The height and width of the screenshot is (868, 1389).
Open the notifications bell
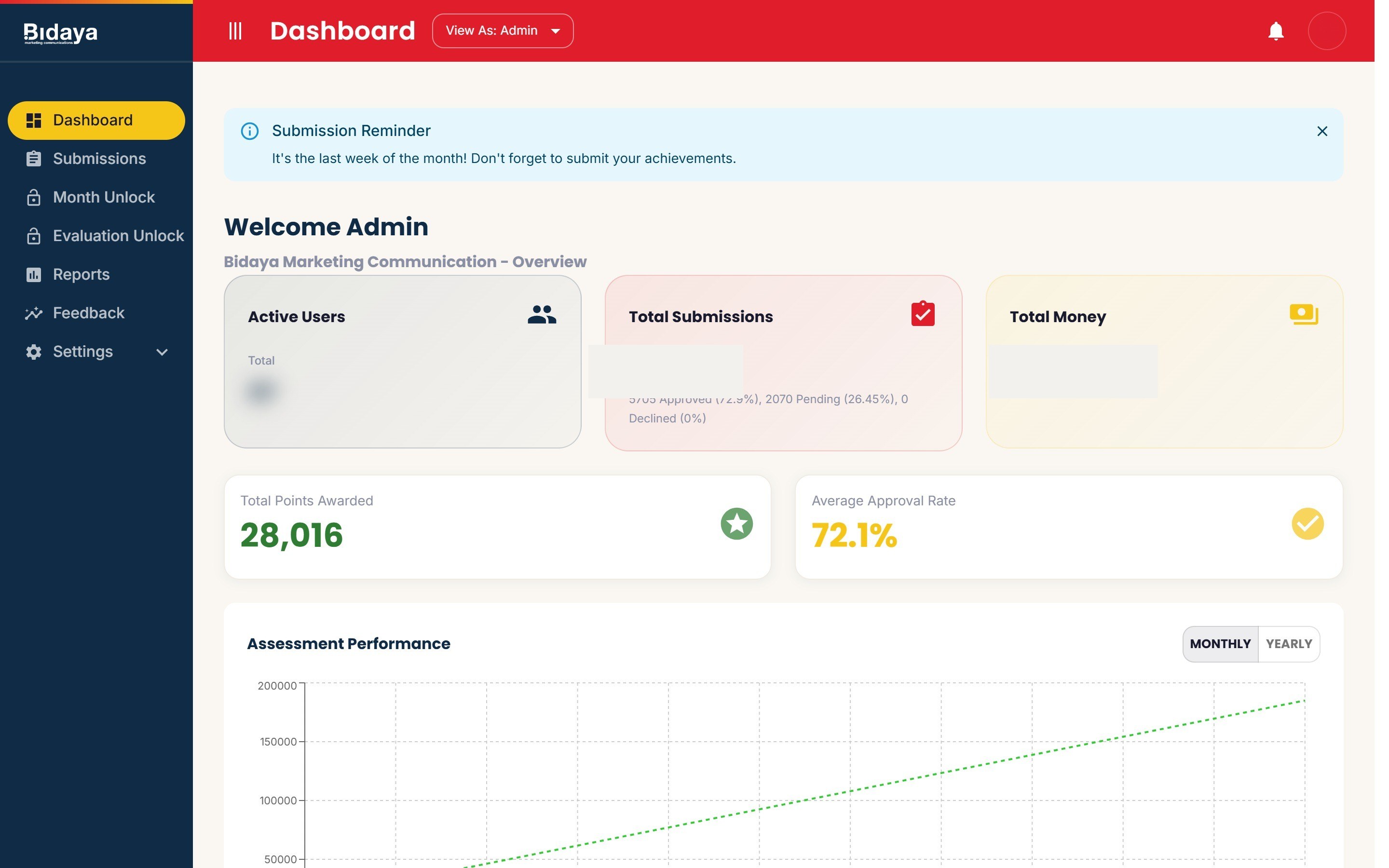point(1275,31)
